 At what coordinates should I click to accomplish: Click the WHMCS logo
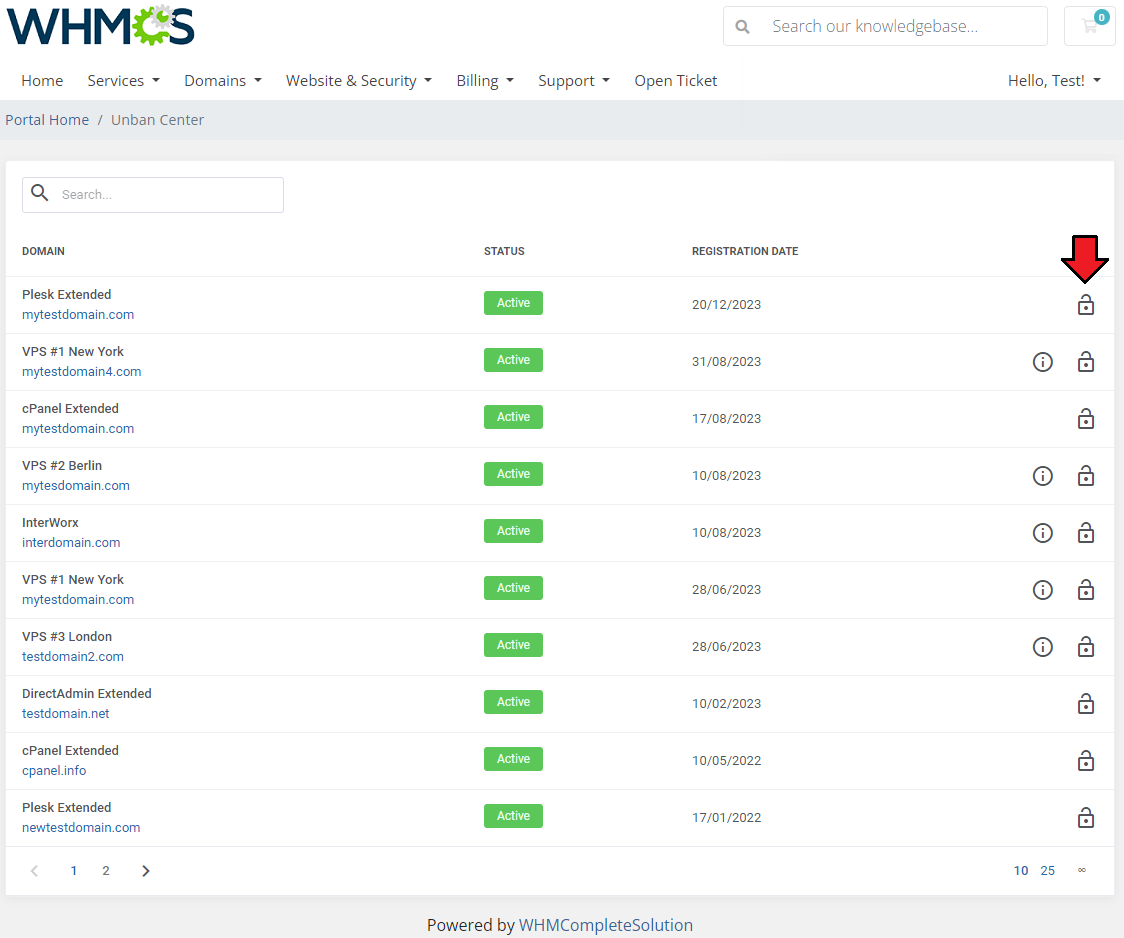[100, 26]
